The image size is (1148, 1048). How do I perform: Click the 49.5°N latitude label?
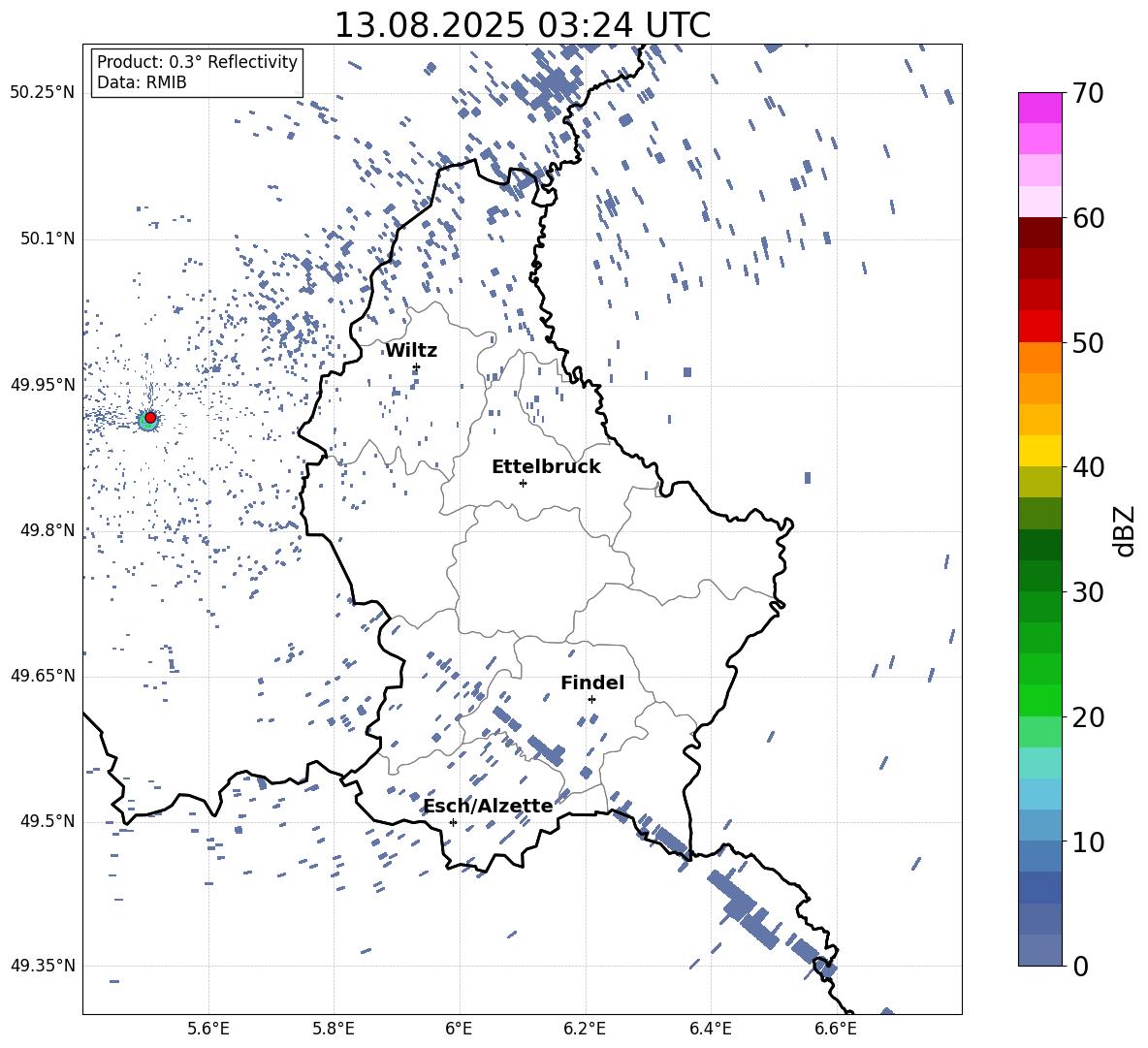coord(47,821)
